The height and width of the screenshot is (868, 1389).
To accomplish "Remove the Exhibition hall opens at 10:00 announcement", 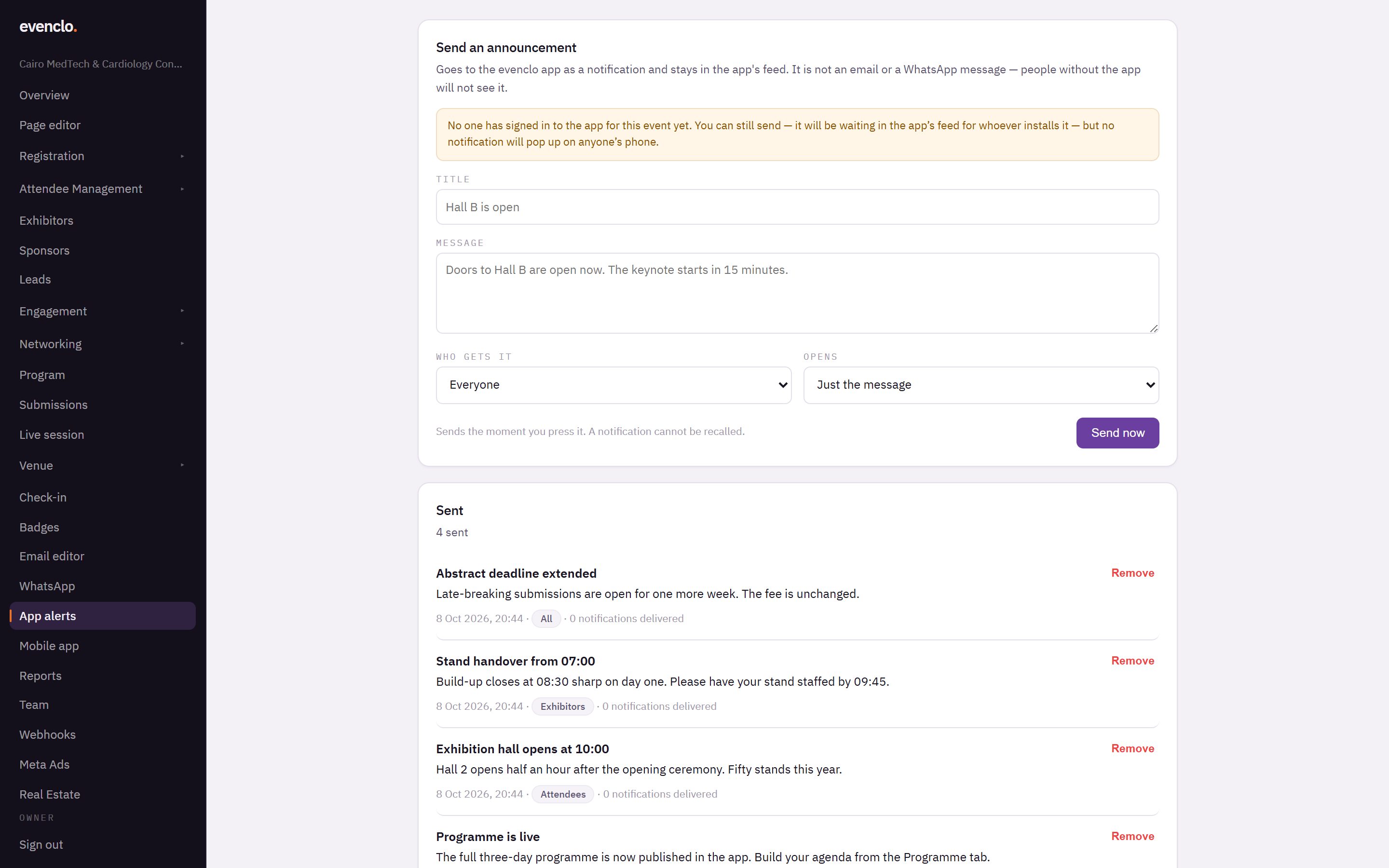I will coord(1132,748).
